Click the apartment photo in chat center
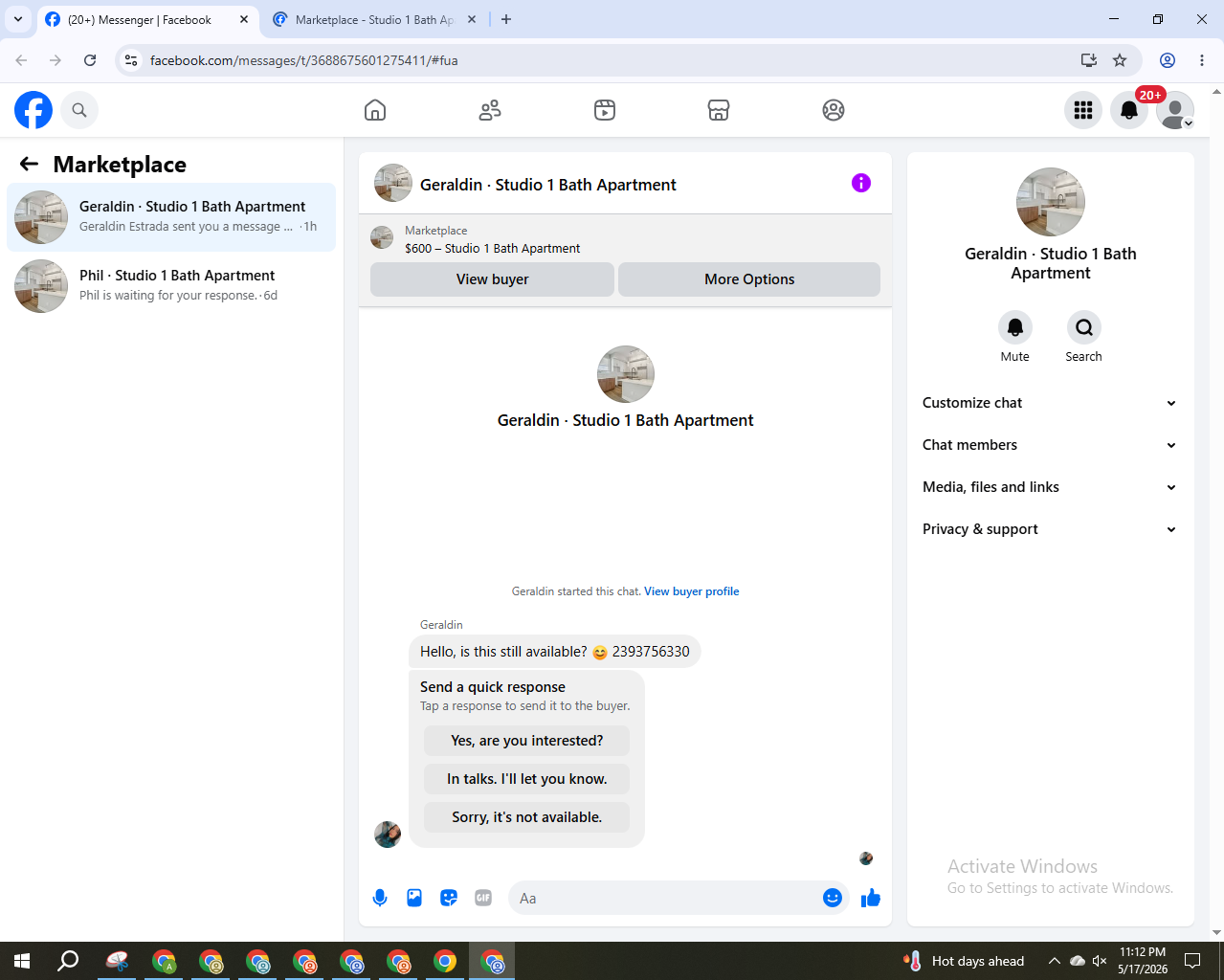Screen dimensions: 1224x980 [x=626, y=374]
